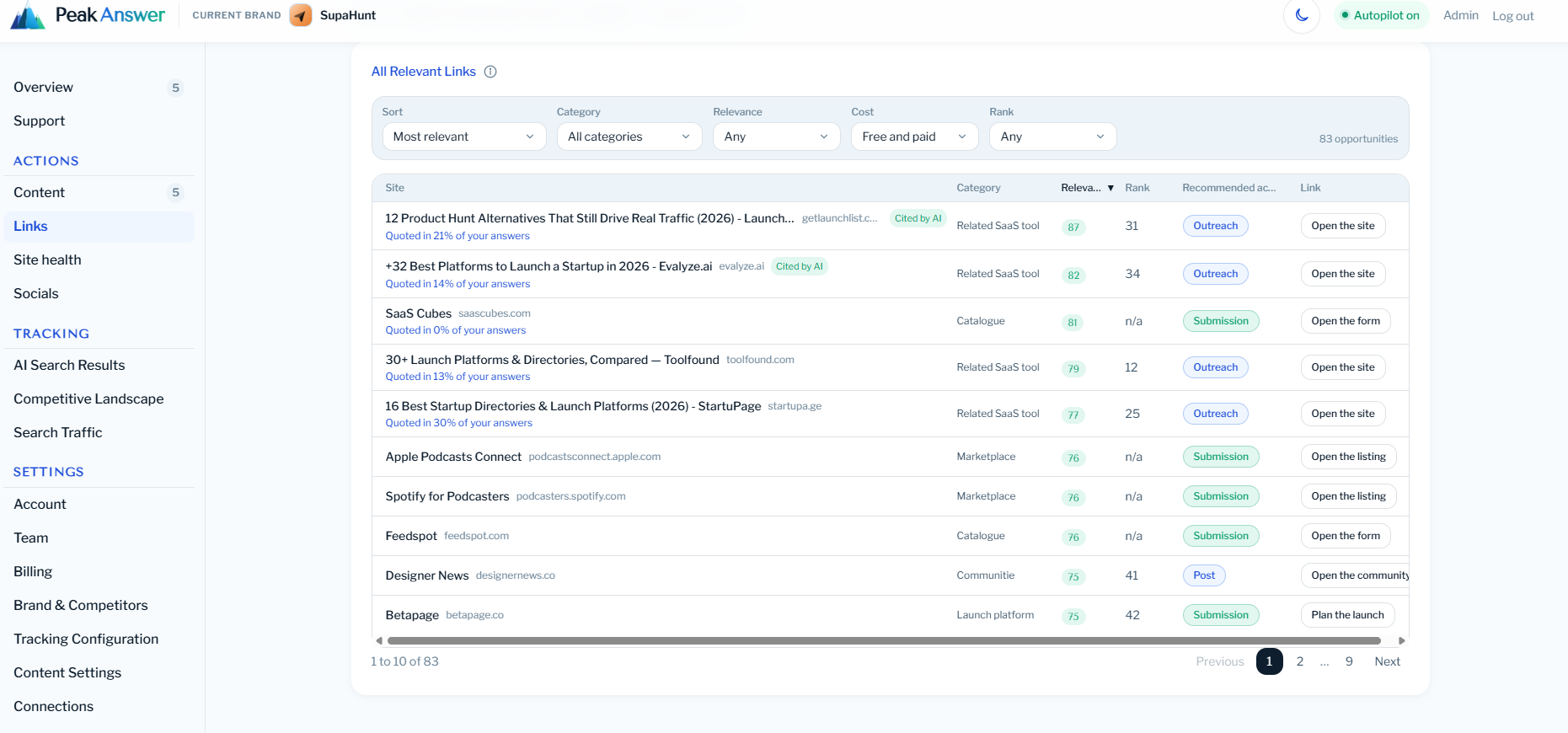Open the Relevance filter dropdown
Image resolution: width=1568 pixels, height=733 pixels.
[x=776, y=136]
